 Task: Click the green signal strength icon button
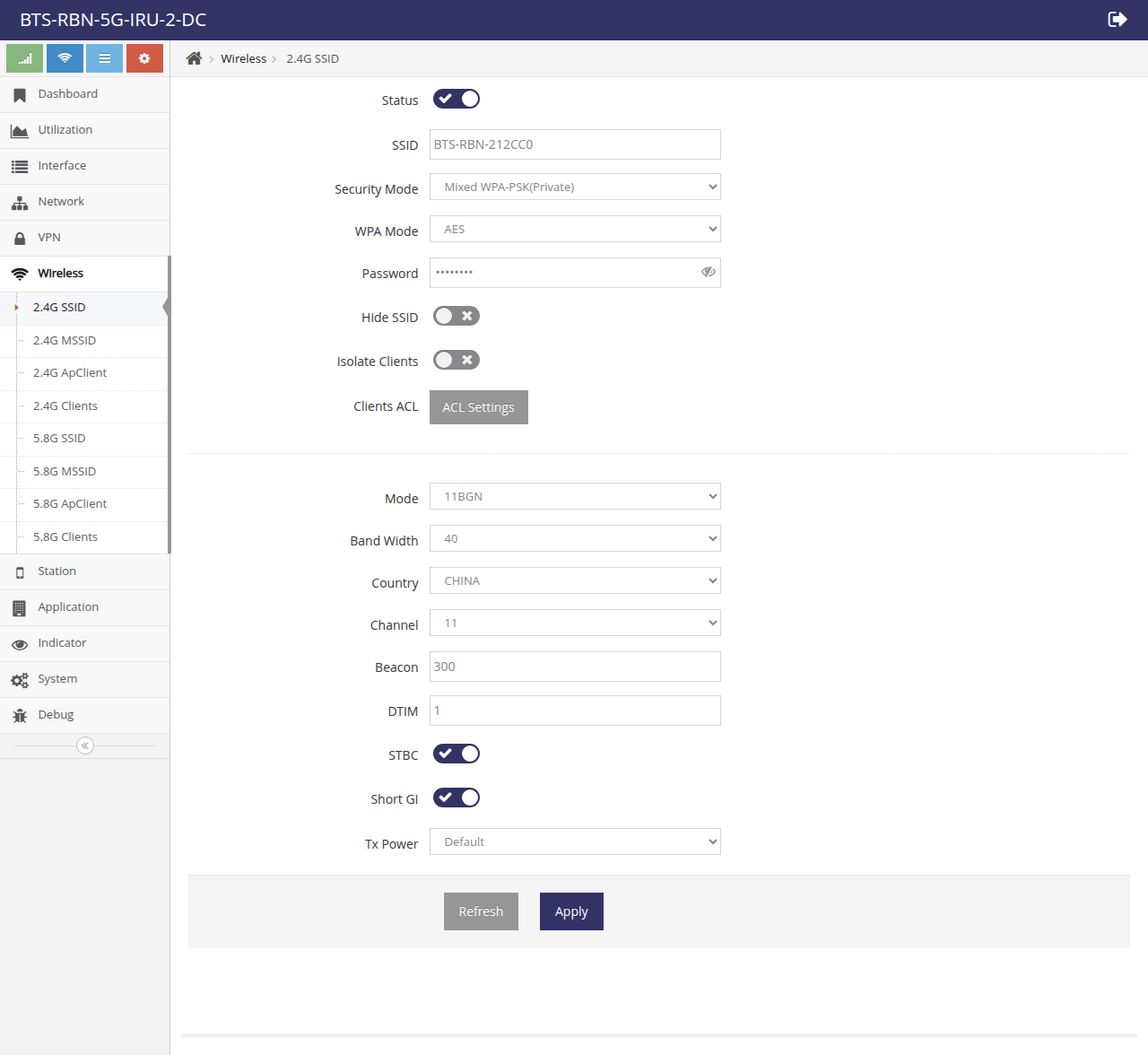click(24, 58)
